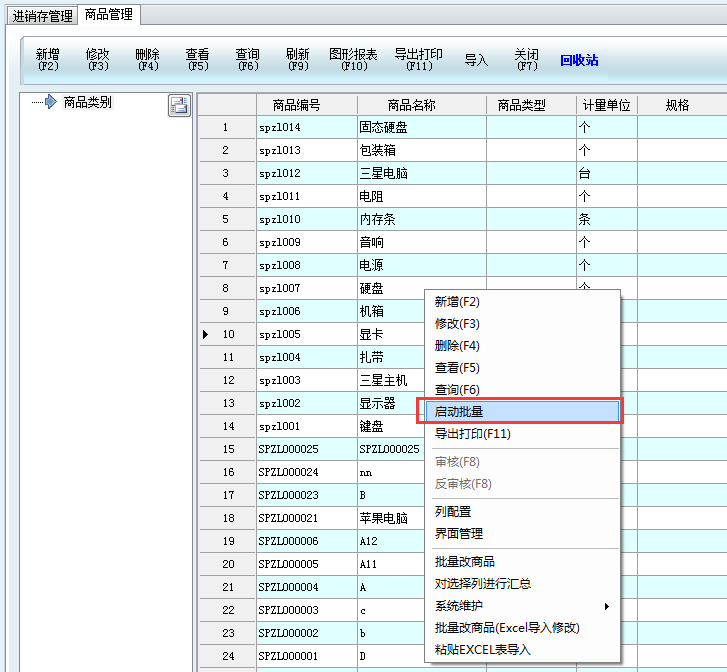Choose 列配置 from the context menu
727x672 pixels.
tap(453, 512)
